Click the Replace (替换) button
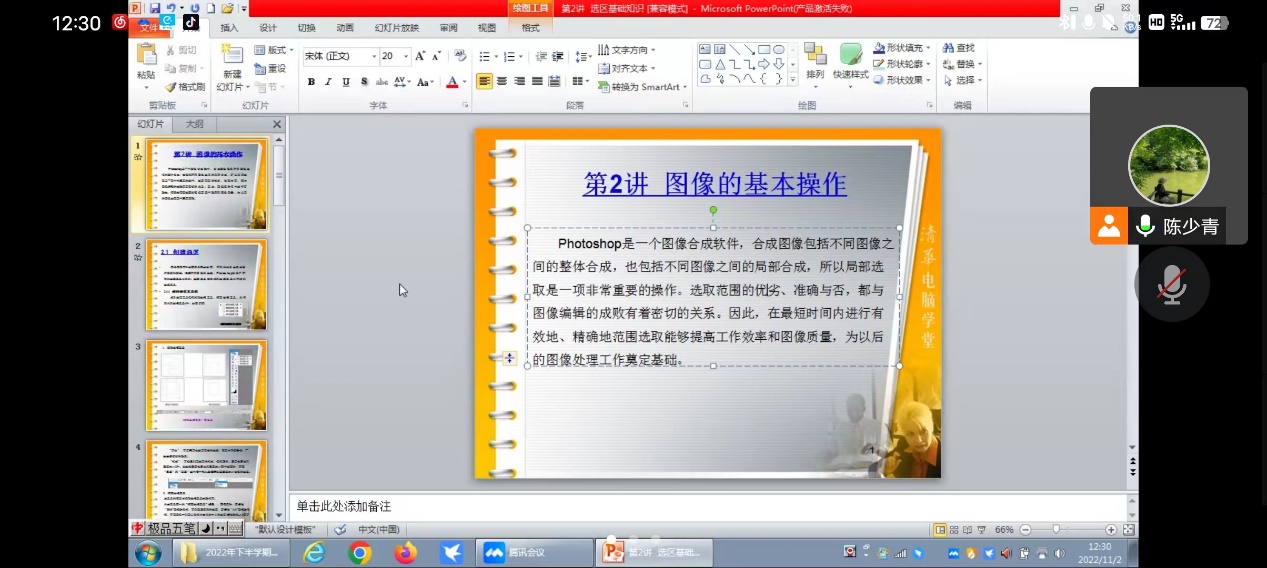 [960, 64]
